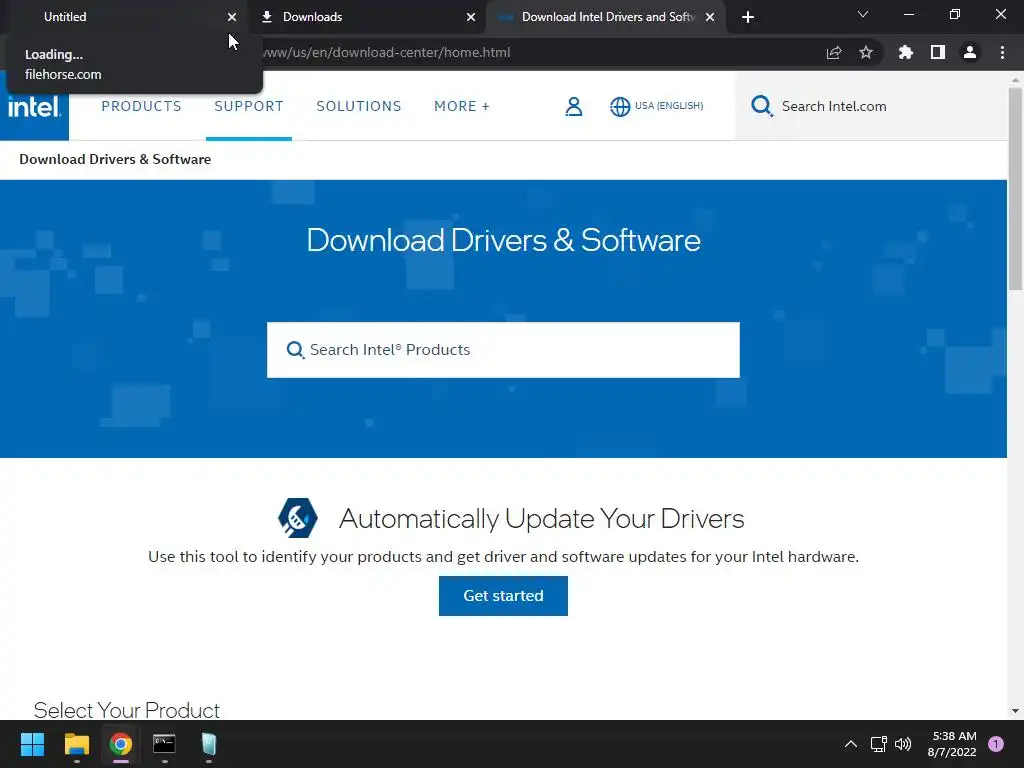The width and height of the screenshot is (1024, 768).
Task: Click the Intel logo
Action: (34, 106)
